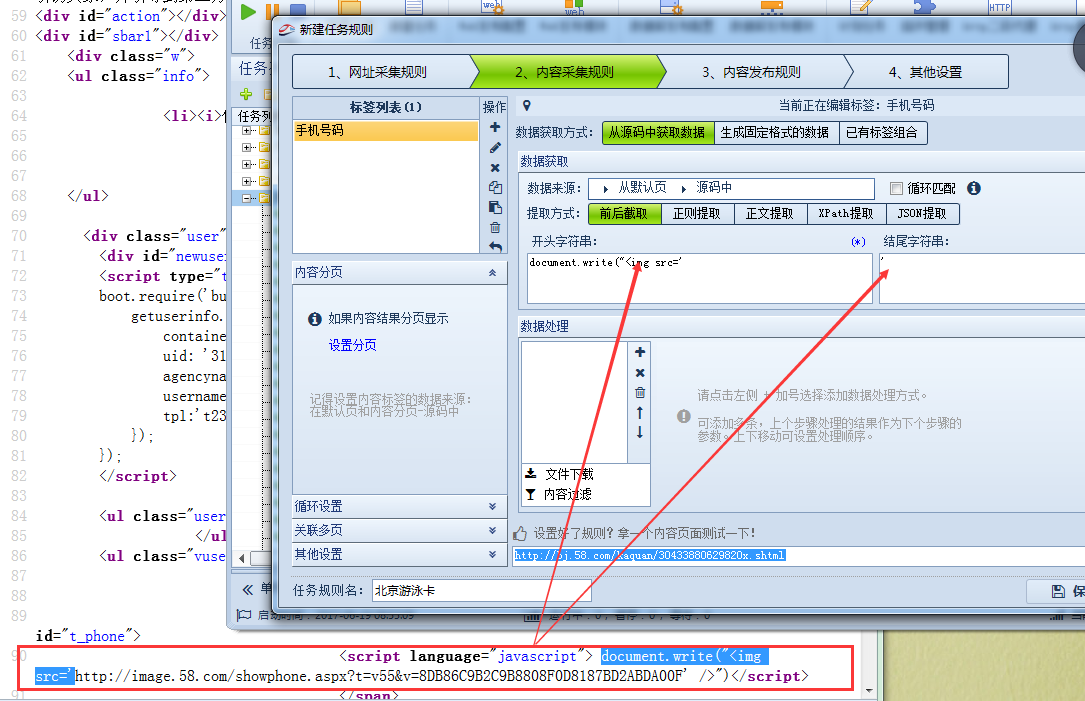This screenshot has width=1085, height=701.
Task: Select the 已有标签组合 mode
Action: [x=882, y=133]
